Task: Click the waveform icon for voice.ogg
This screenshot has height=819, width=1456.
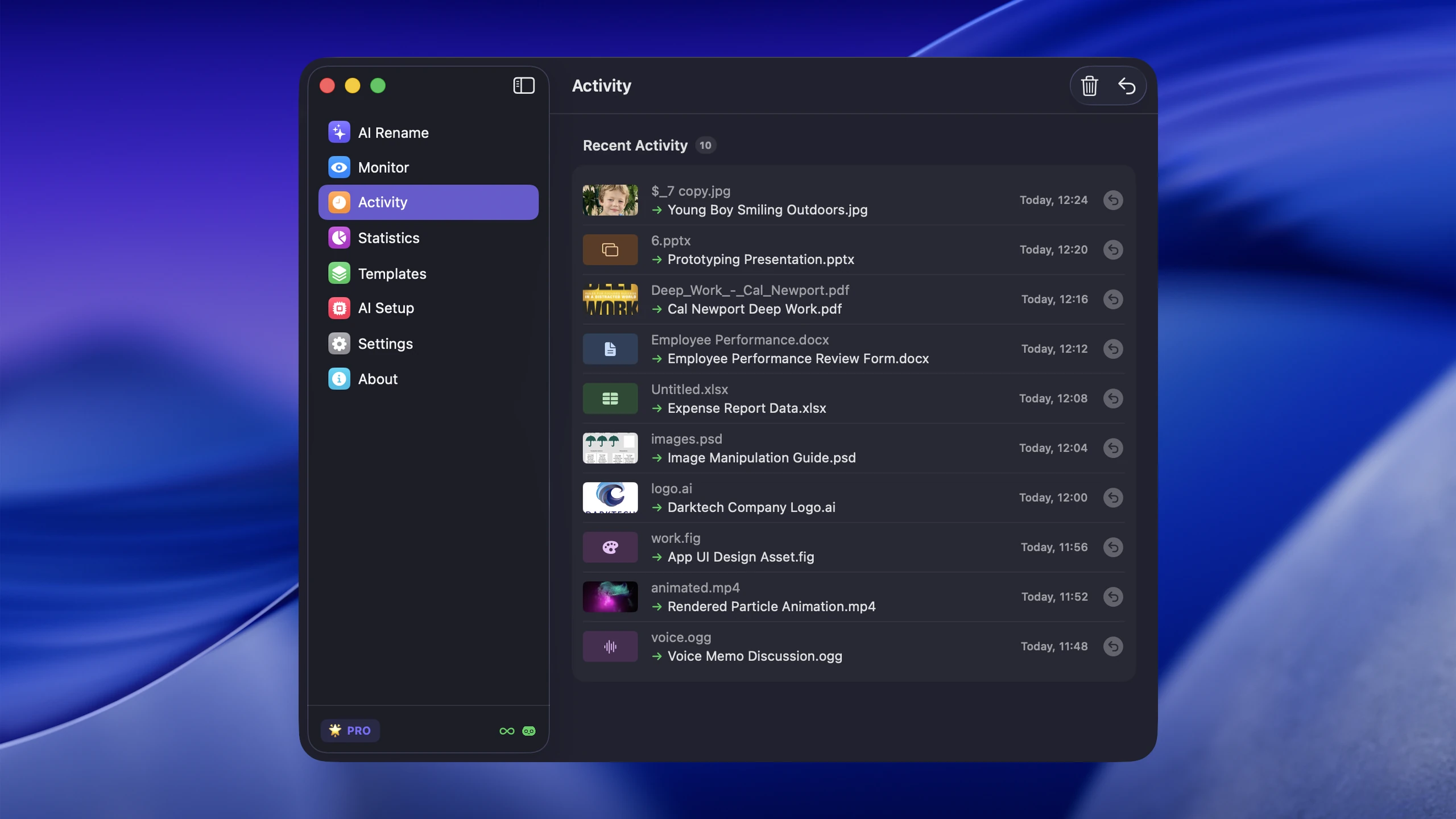Action: 610,646
